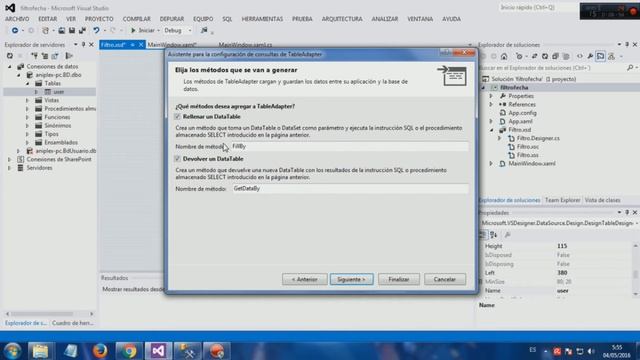The height and width of the screenshot is (360, 640).
Task: Click the GetDataBy method name field
Action: [x=350, y=189]
